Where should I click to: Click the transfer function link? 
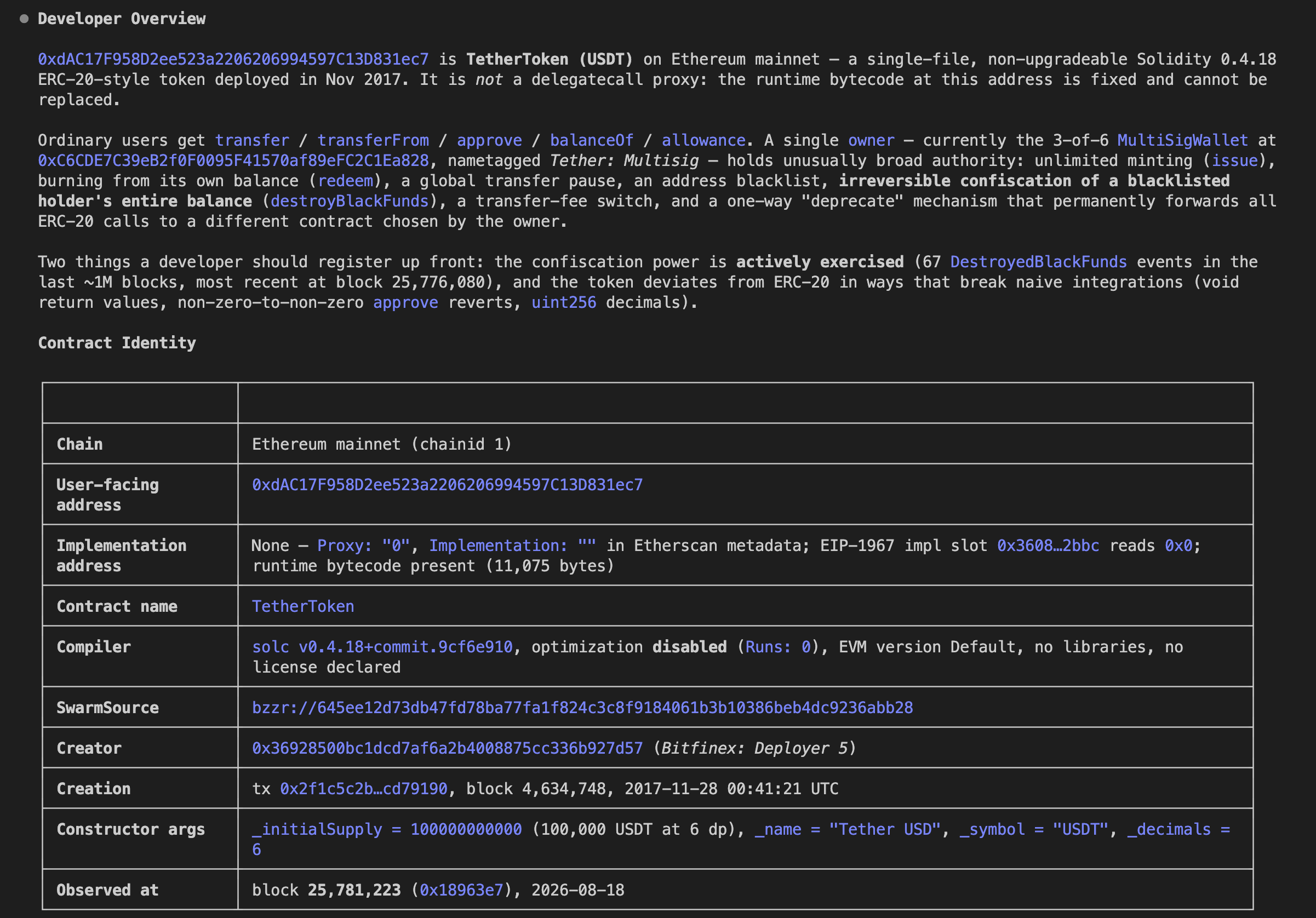click(252, 140)
